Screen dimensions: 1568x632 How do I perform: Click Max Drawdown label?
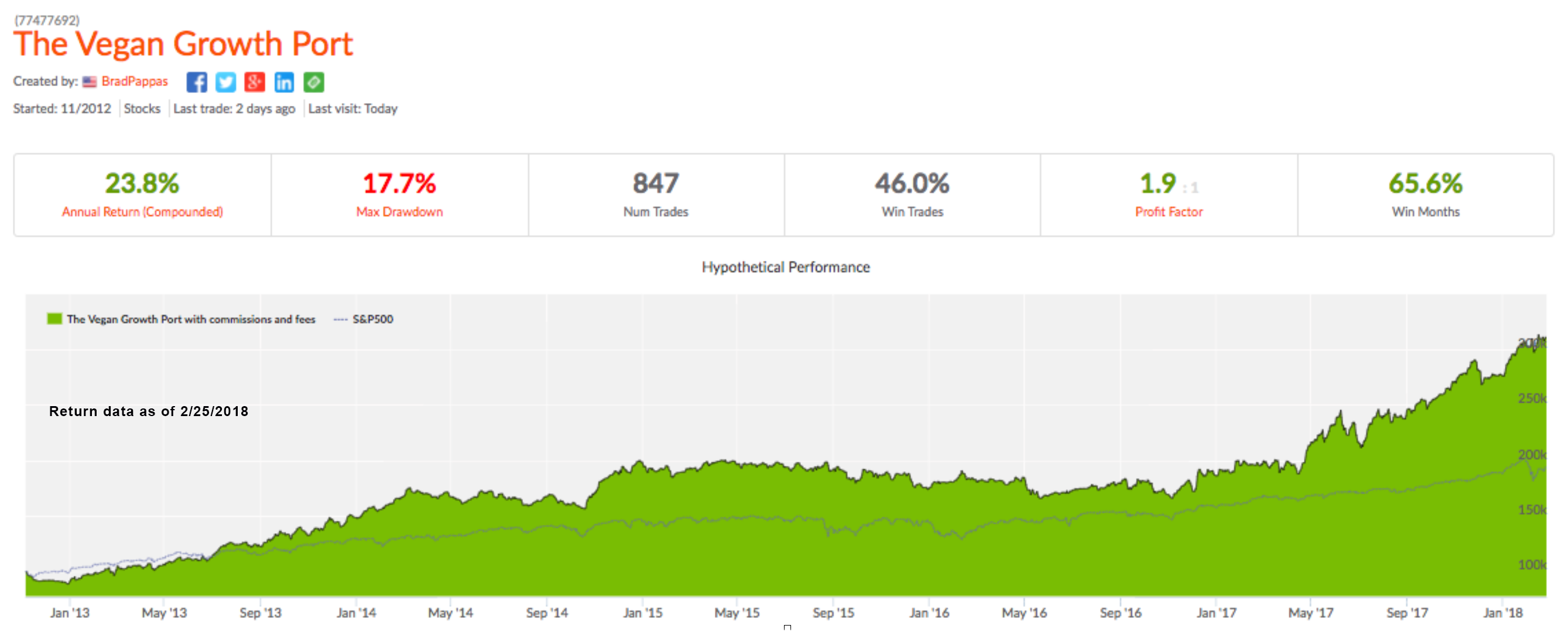(x=400, y=212)
